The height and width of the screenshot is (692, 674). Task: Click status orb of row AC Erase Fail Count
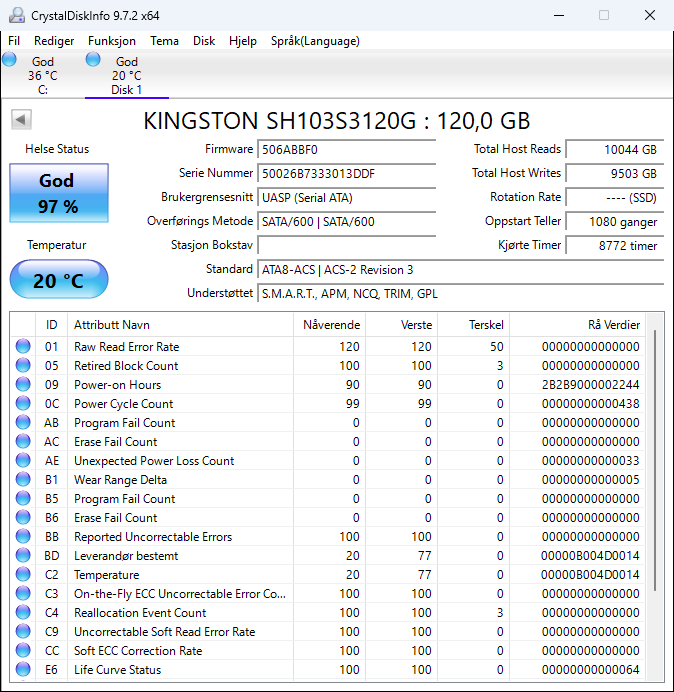click(x=23, y=441)
